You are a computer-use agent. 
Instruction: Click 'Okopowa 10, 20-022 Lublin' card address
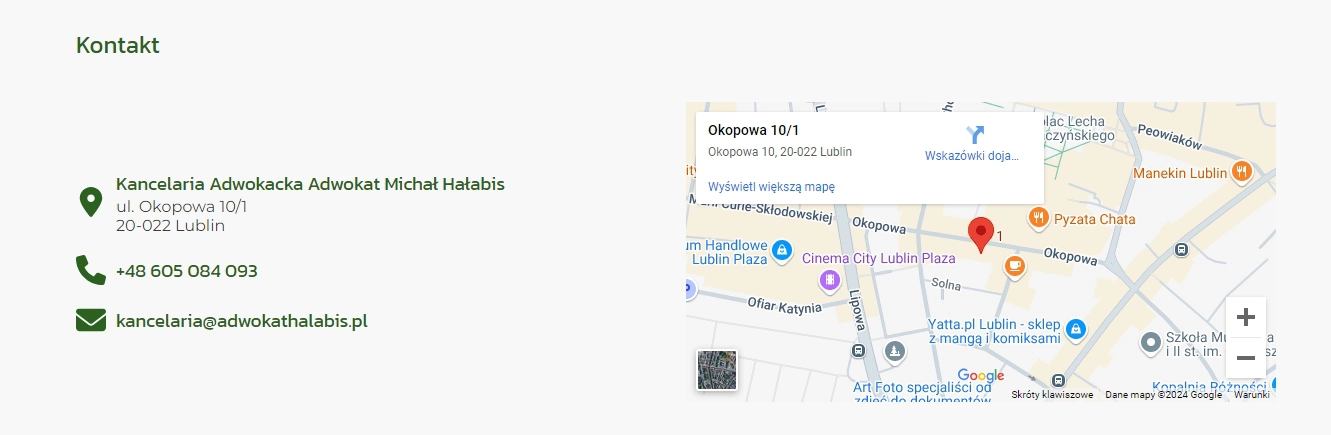coord(780,152)
